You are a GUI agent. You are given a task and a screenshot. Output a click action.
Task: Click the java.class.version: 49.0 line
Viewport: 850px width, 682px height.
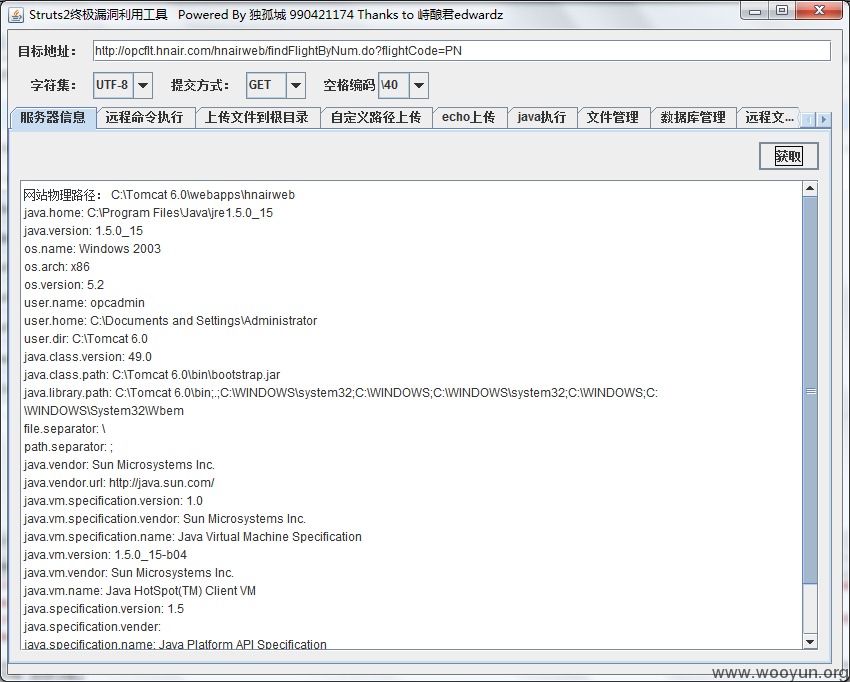87,357
